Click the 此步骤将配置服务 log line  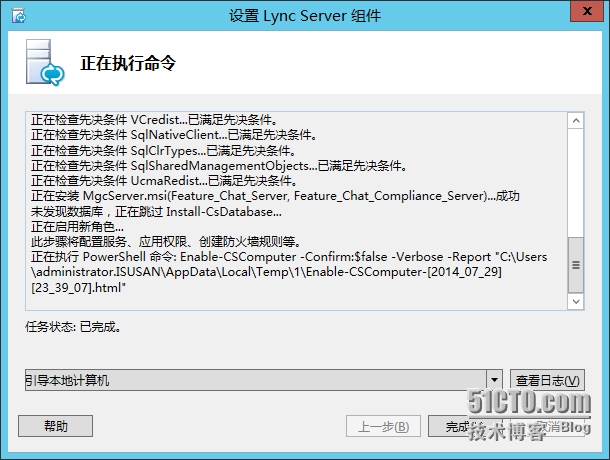[166, 242]
